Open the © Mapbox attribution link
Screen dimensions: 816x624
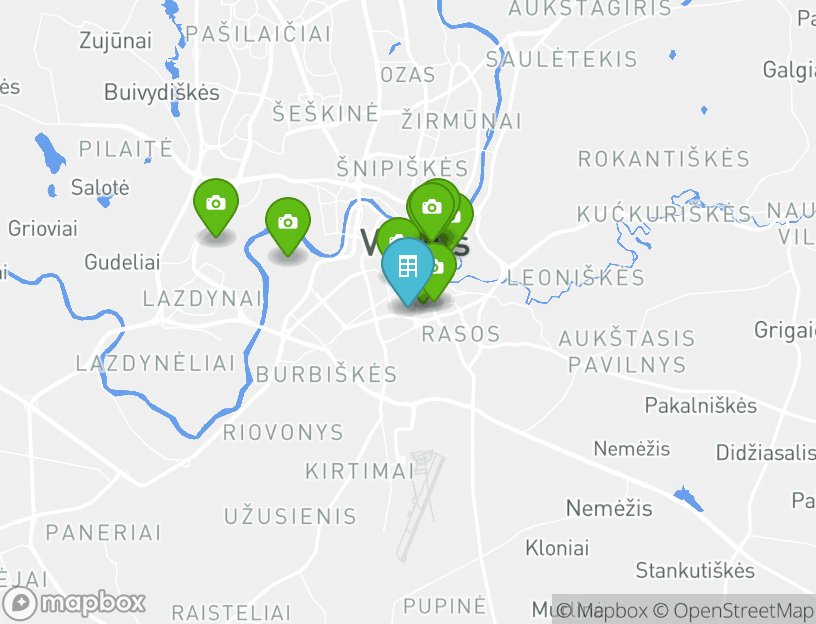602,609
